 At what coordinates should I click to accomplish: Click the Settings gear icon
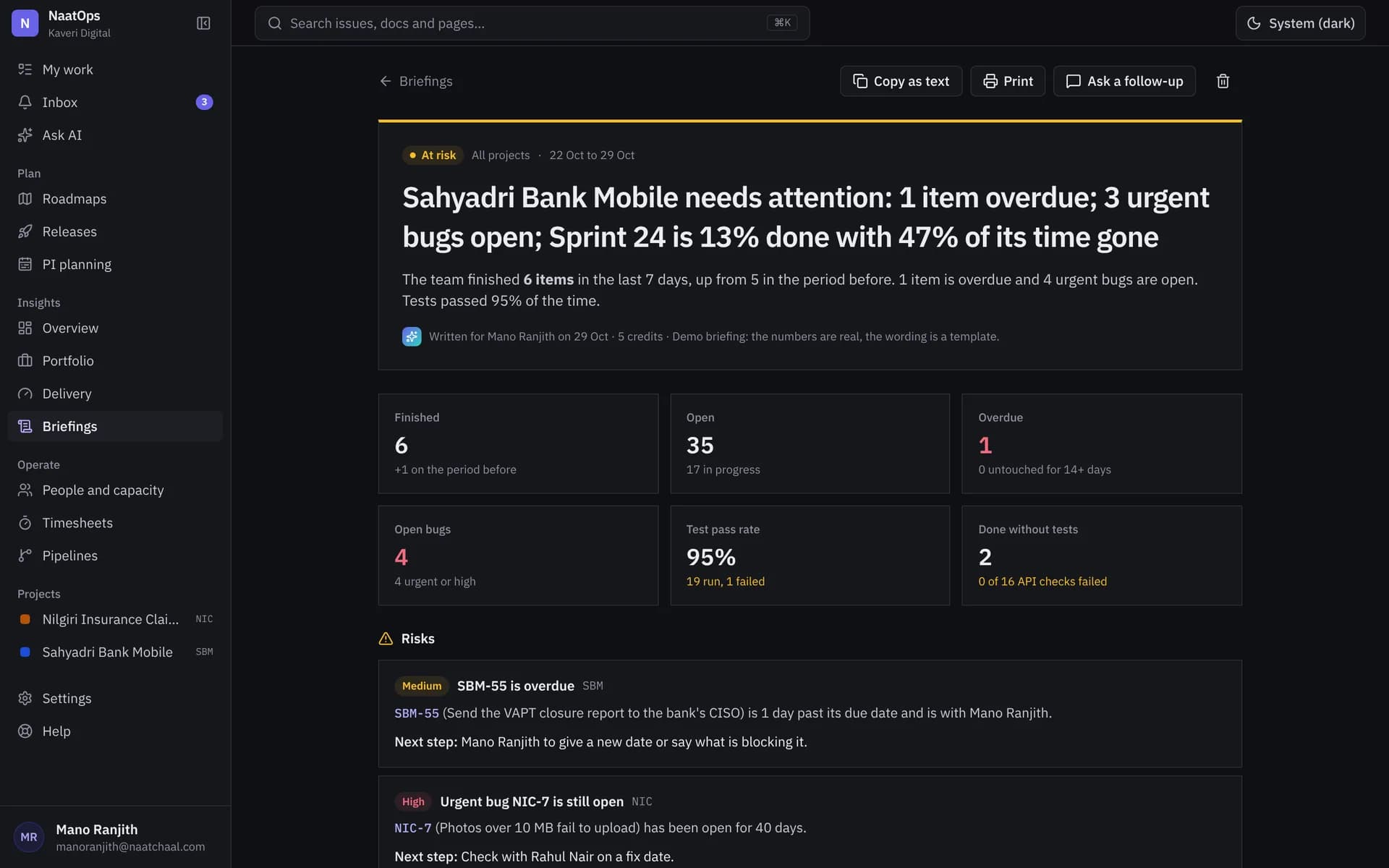pos(25,698)
